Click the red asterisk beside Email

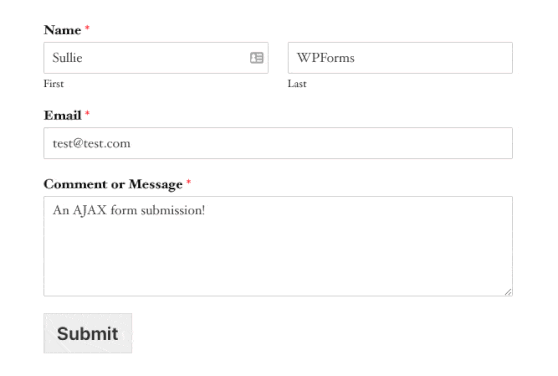pyautogui.click(x=87, y=113)
